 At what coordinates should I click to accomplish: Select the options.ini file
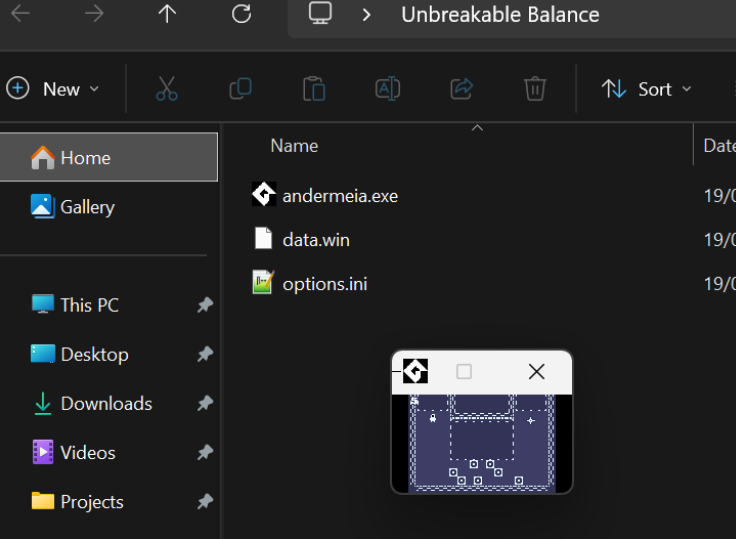coord(324,284)
